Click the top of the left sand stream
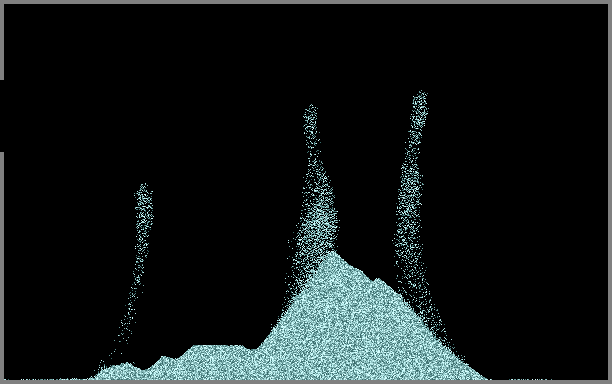The image size is (612, 384). click(144, 189)
